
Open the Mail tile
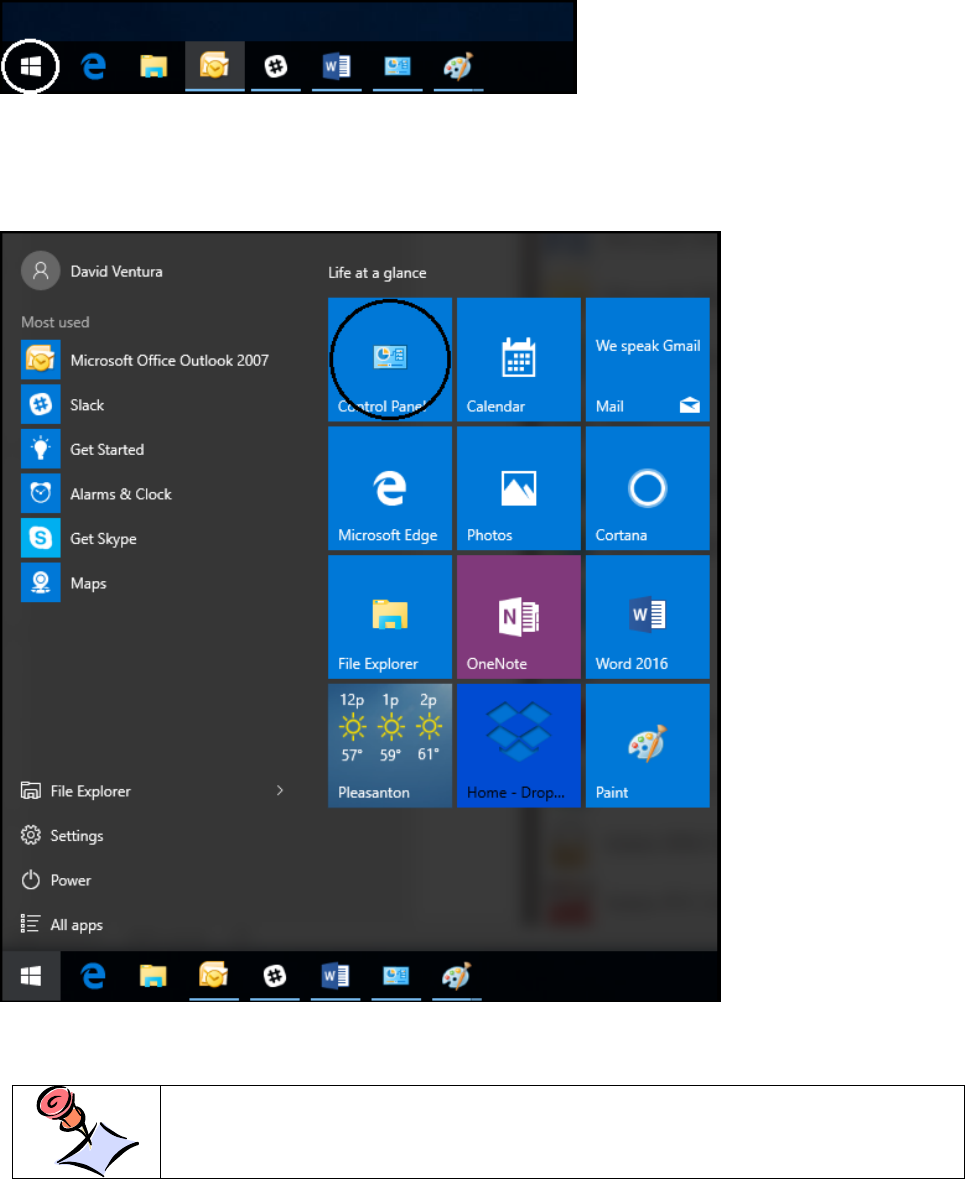(x=648, y=359)
